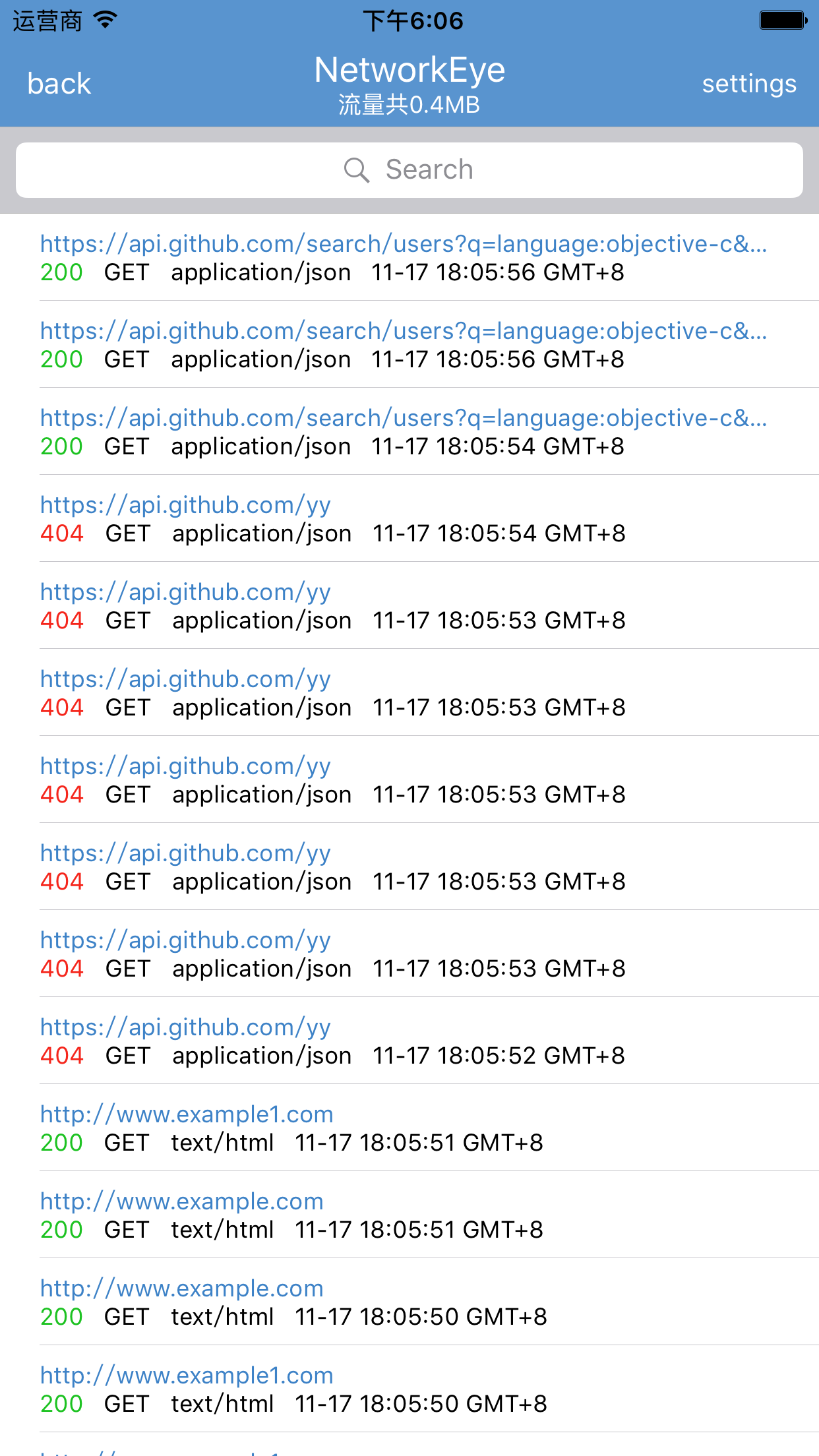This screenshot has width=819, height=1456.
Task: Open settings from the navigation bar
Action: pyautogui.click(x=748, y=84)
